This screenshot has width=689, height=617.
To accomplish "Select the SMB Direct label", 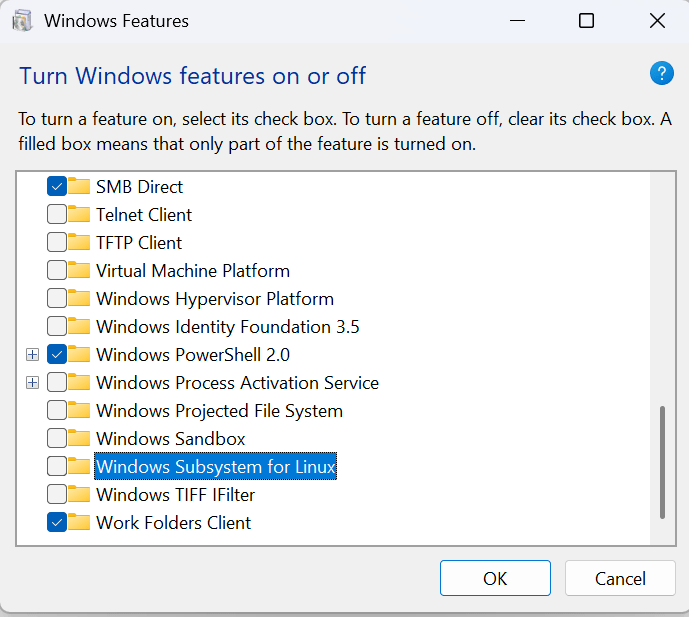I will pyautogui.click(x=139, y=187).
